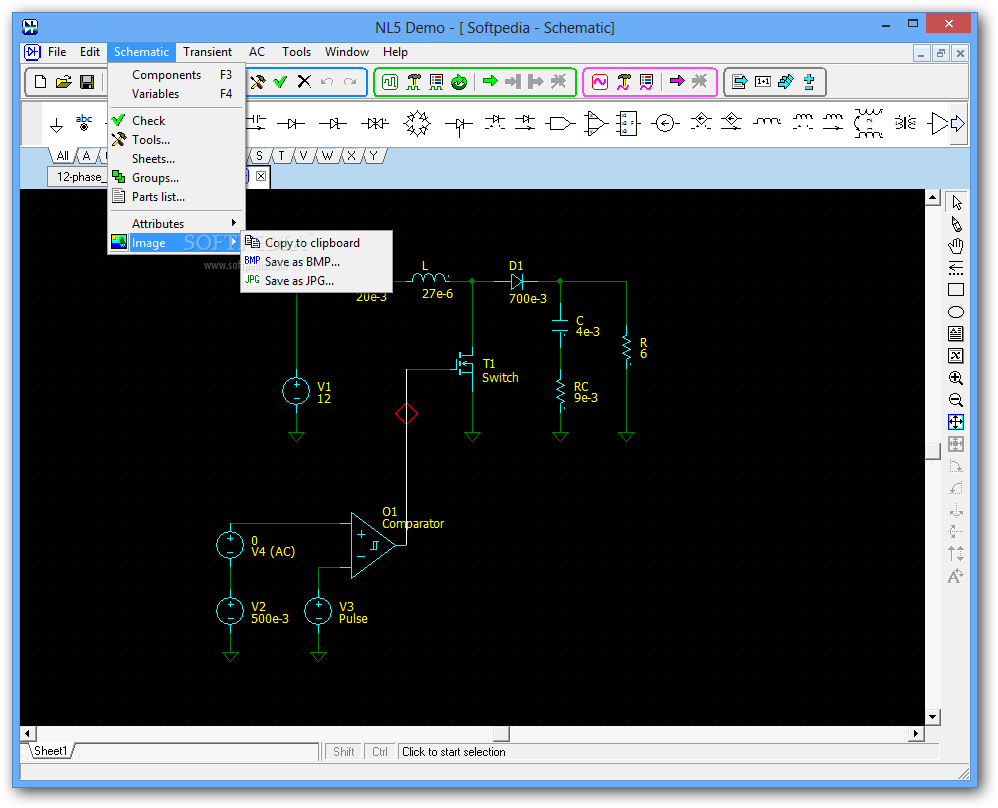Open the Image submenu
998x808 pixels.
coord(176,243)
